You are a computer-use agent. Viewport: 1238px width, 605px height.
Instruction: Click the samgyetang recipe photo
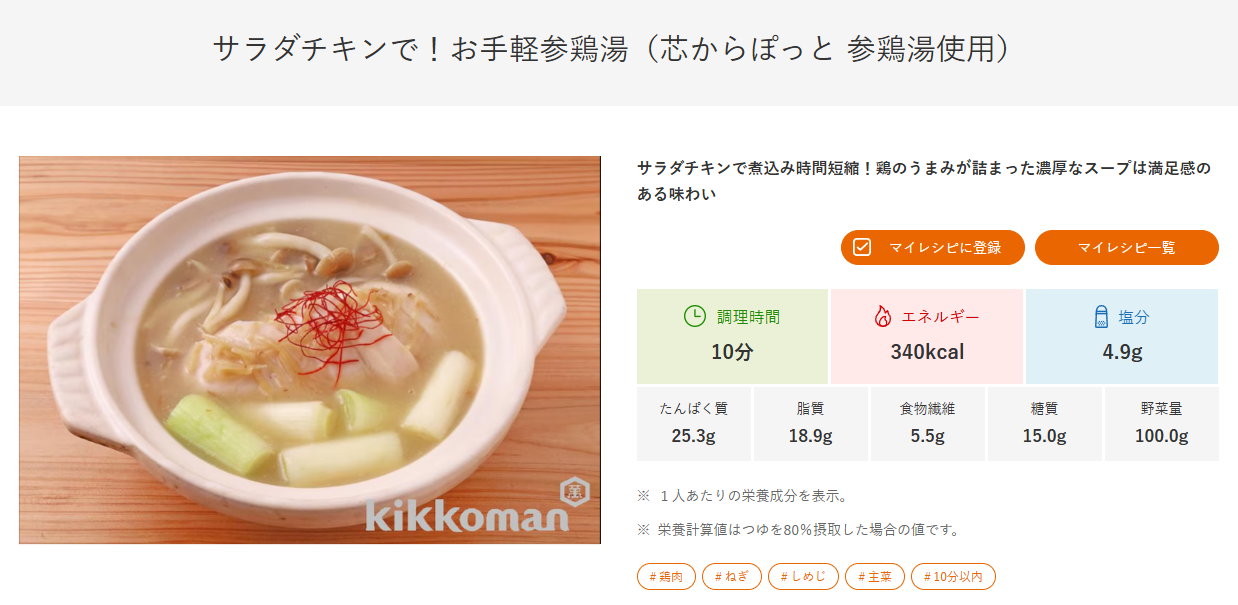pos(310,349)
